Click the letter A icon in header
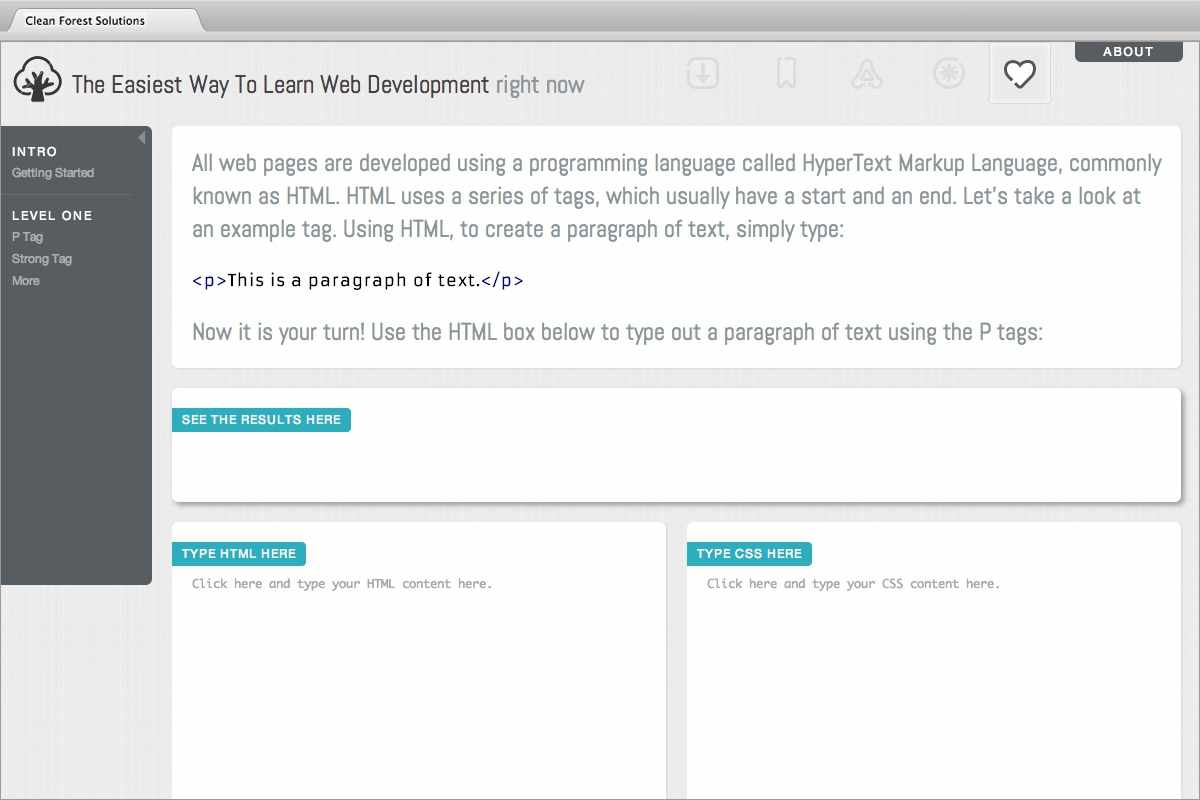This screenshot has width=1200, height=800. point(866,73)
